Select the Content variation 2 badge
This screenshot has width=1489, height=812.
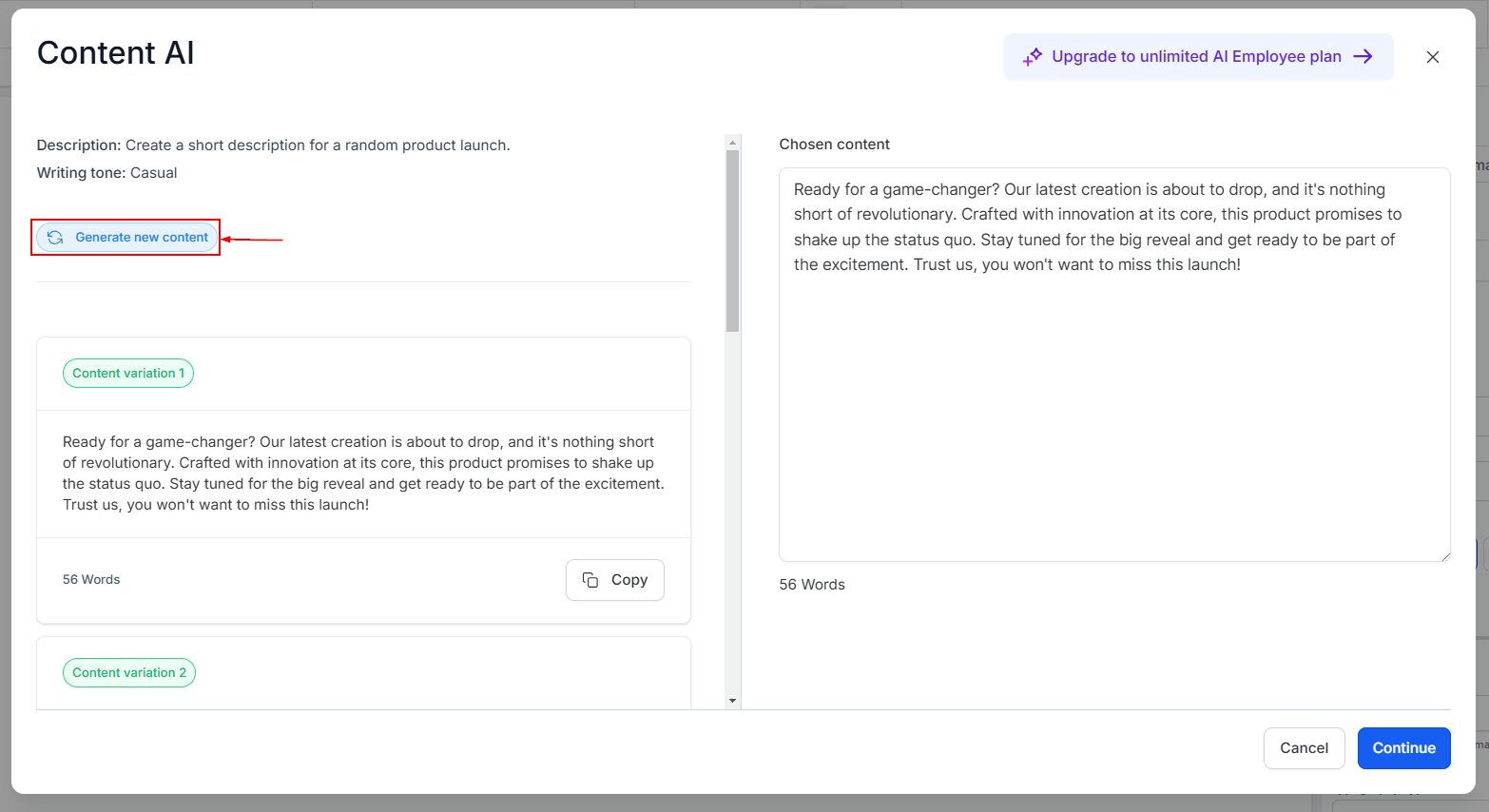pos(129,673)
